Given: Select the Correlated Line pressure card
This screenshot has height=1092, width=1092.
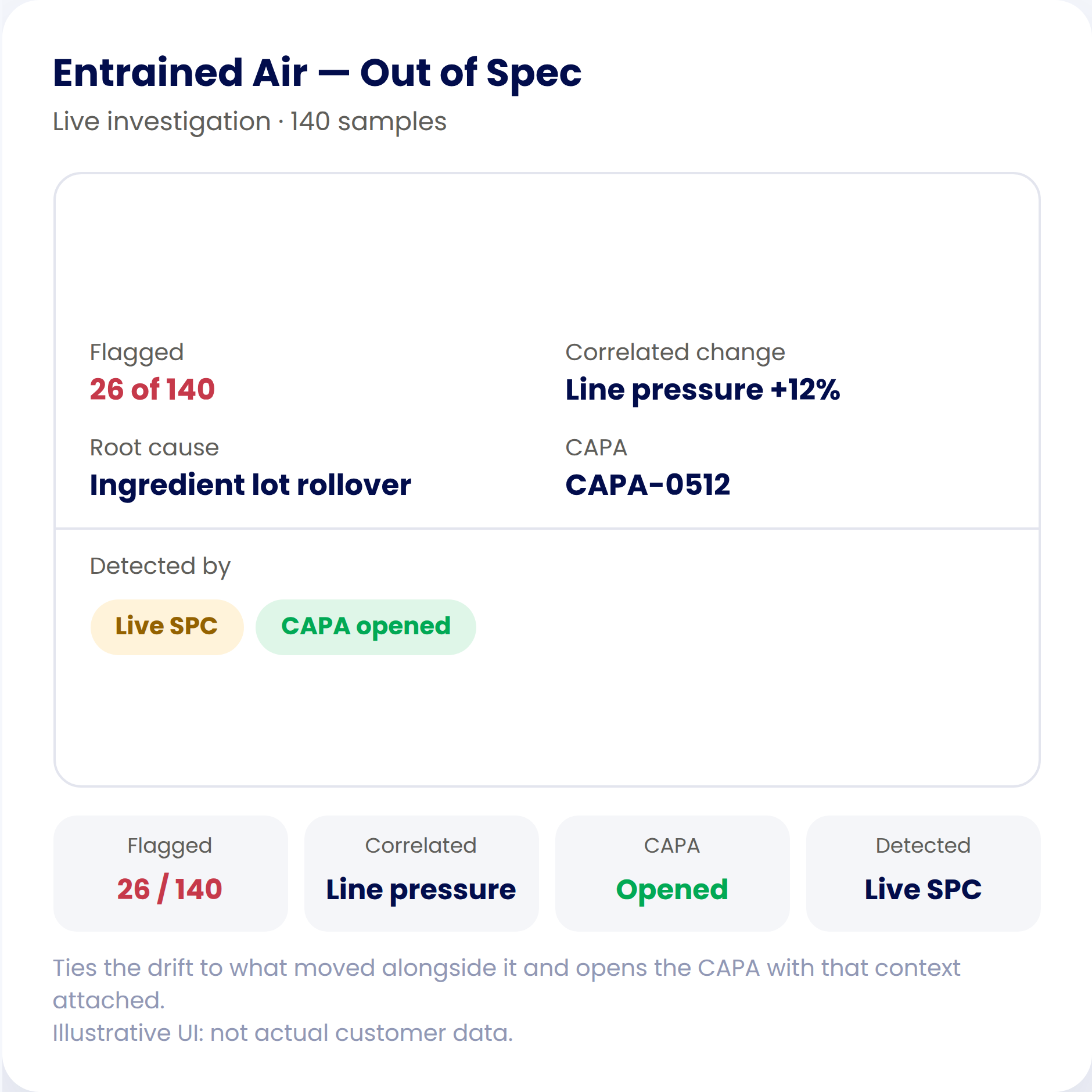Looking at the screenshot, I should (421, 873).
